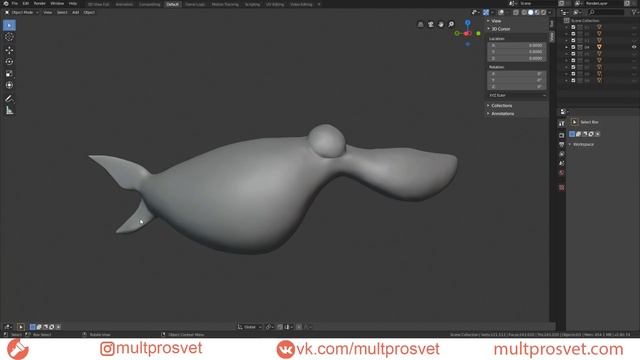The image size is (640, 360).
Task: Open the File menu
Action: 15,4
